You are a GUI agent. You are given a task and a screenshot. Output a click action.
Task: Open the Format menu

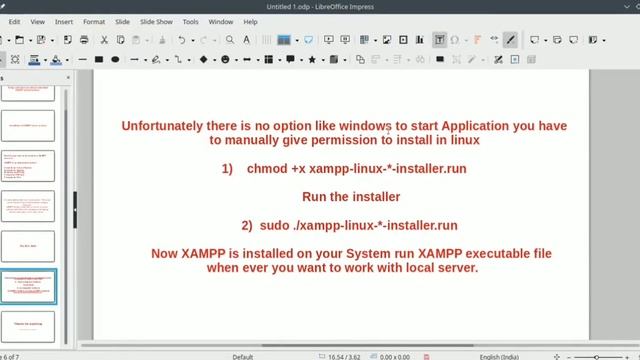click(94, 22)
